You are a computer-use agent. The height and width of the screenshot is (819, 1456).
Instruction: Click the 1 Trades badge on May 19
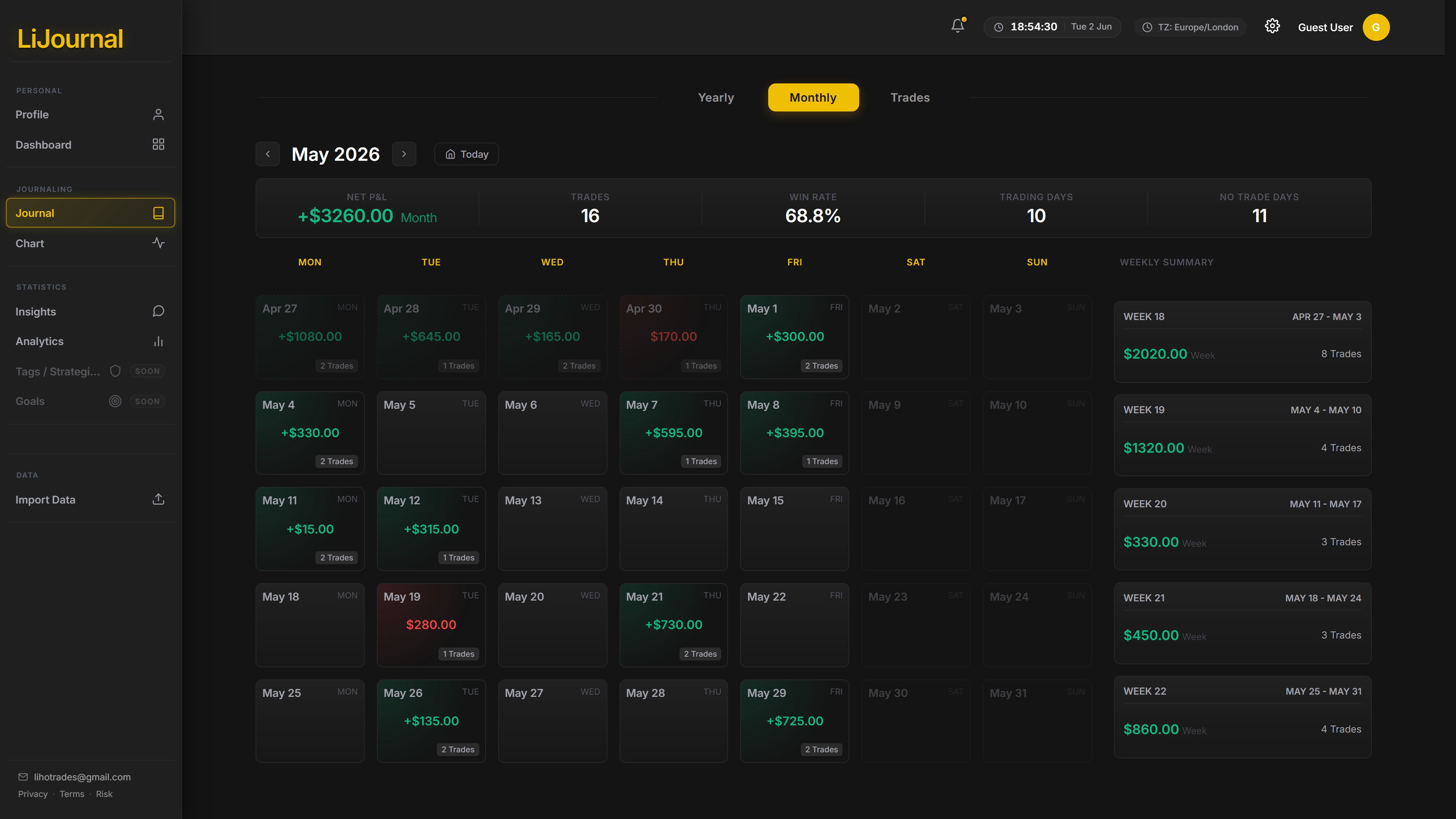458,654
